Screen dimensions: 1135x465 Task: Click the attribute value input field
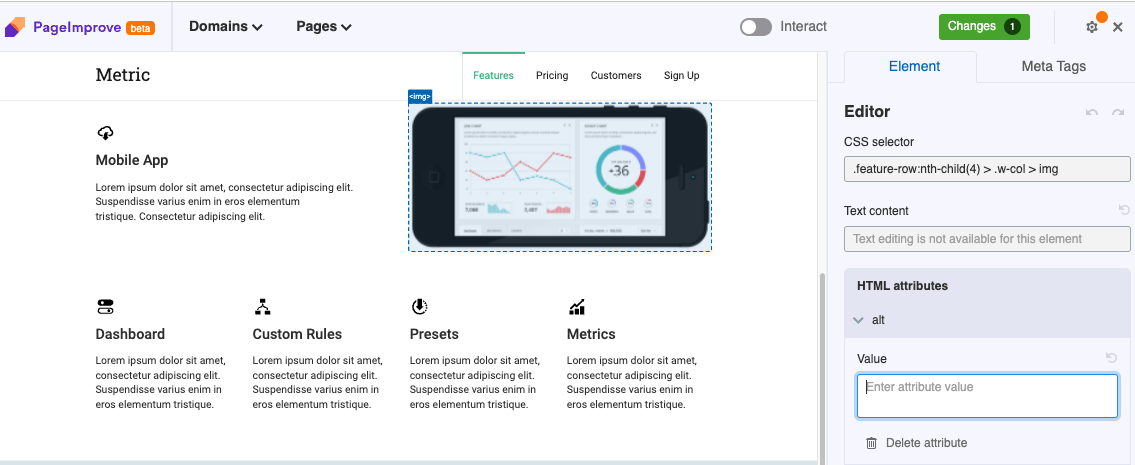(986, 396)
